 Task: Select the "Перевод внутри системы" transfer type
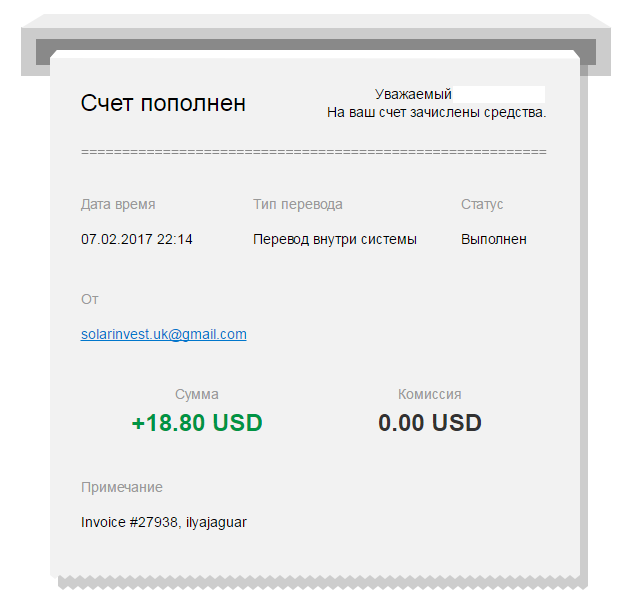click(335, 240)
